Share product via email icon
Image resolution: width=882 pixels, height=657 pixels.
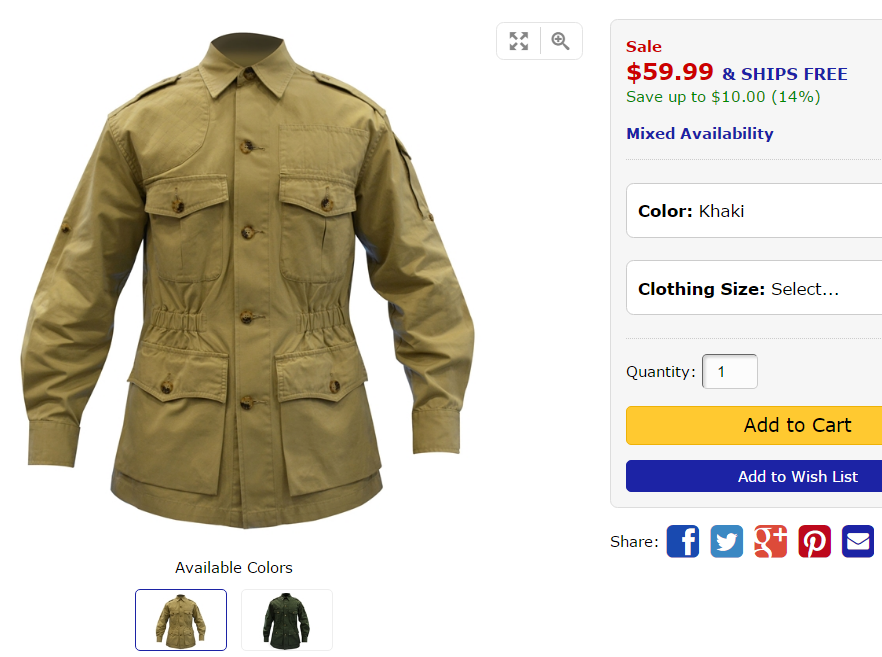click(858, 541)
